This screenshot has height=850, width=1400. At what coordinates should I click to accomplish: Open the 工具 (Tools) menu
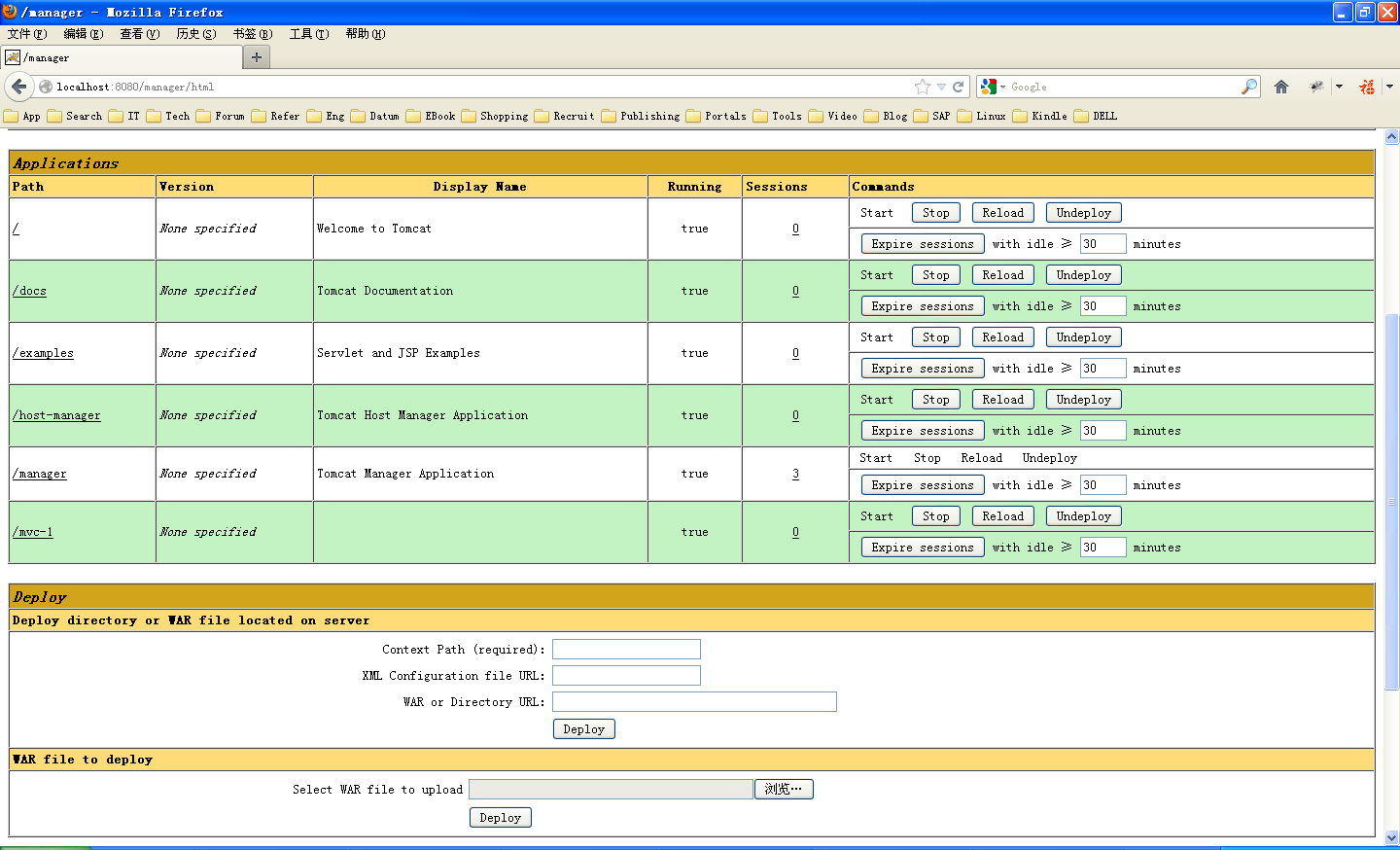(308, 34)
